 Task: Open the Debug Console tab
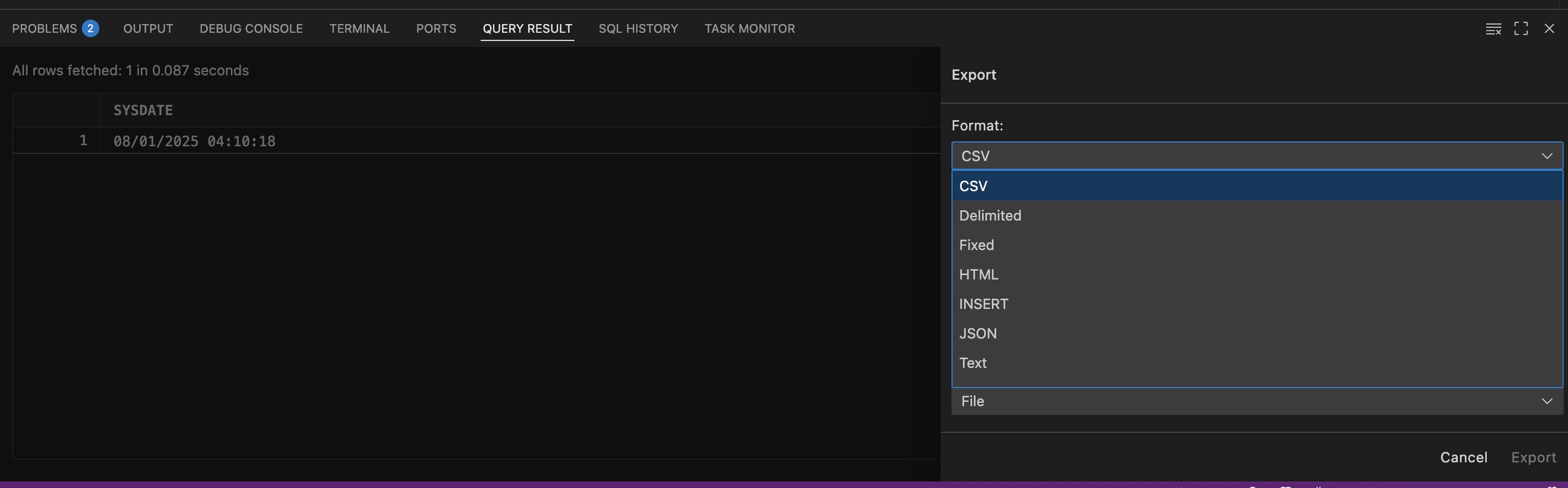[251, 28]
